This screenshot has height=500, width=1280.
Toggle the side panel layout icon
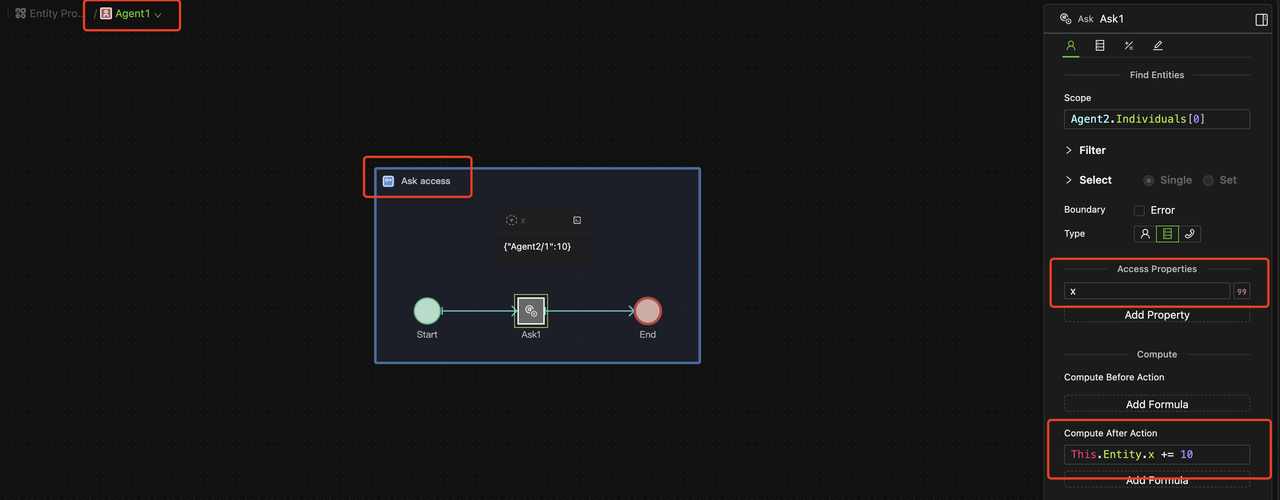coord(1261,19)
